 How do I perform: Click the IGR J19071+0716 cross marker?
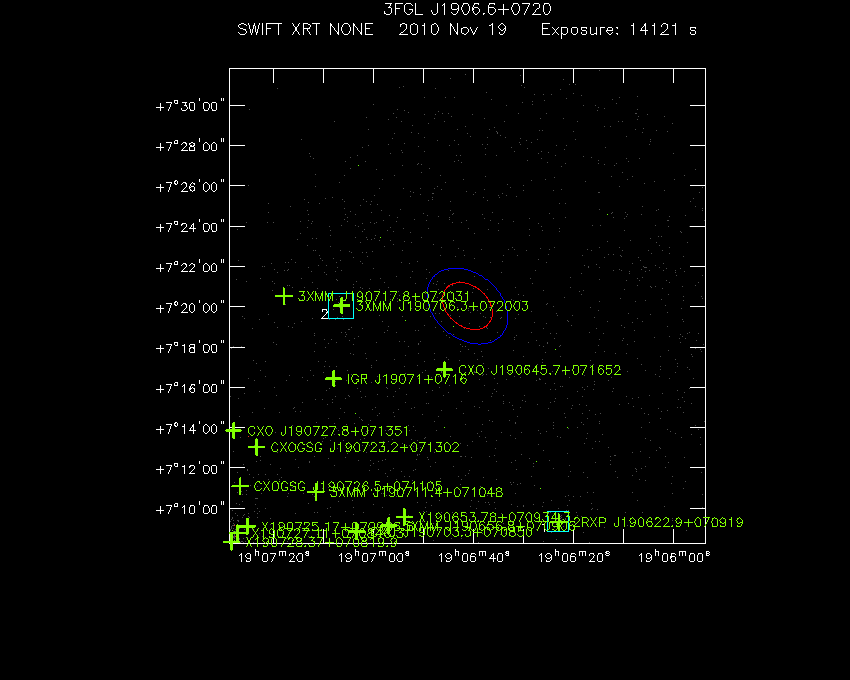pos(333,379)
